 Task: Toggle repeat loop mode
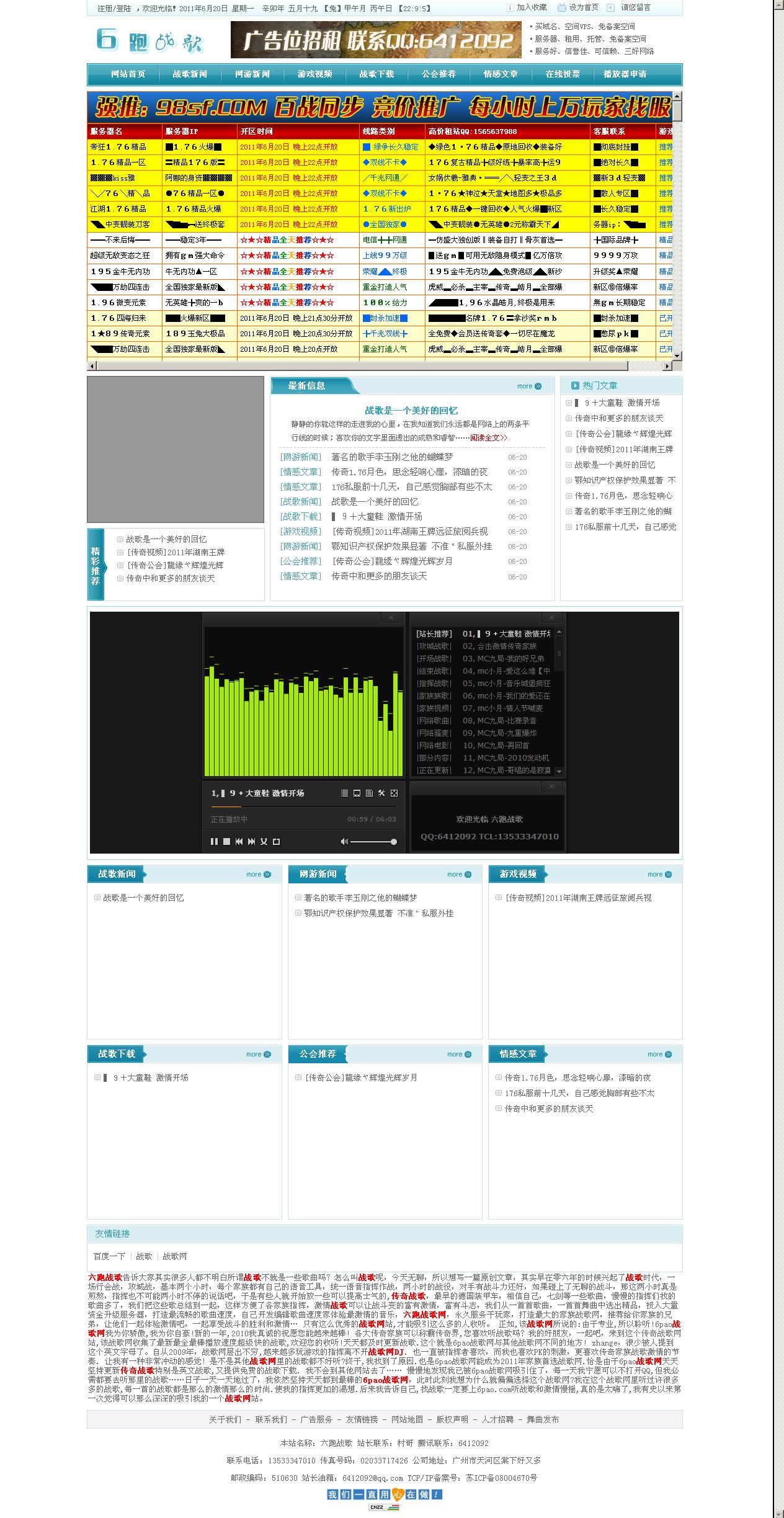point(277,842)
